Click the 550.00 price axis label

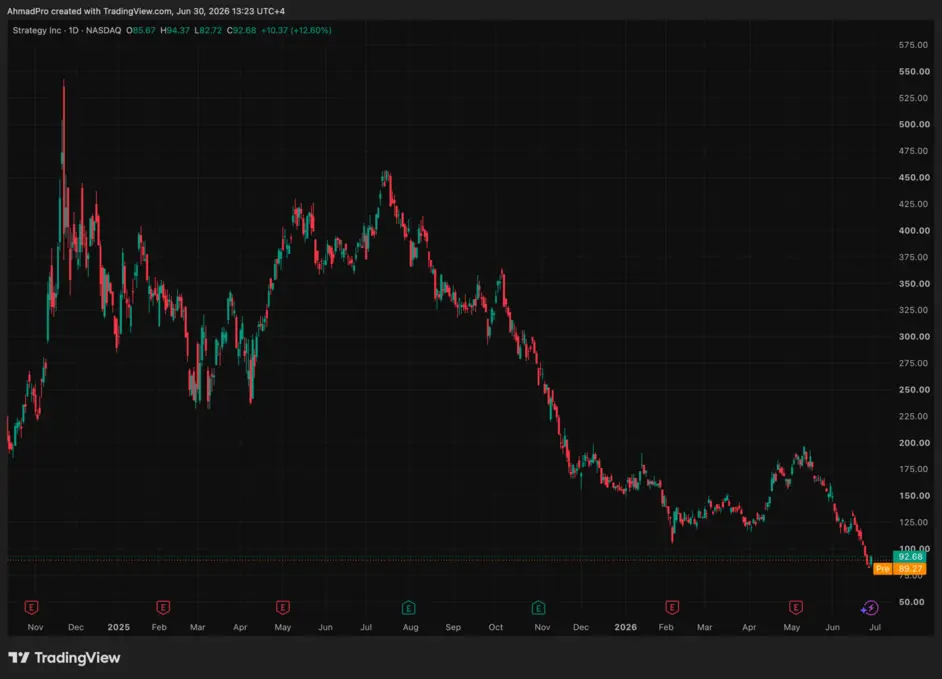pyautogui.click(x=914, y=72)
